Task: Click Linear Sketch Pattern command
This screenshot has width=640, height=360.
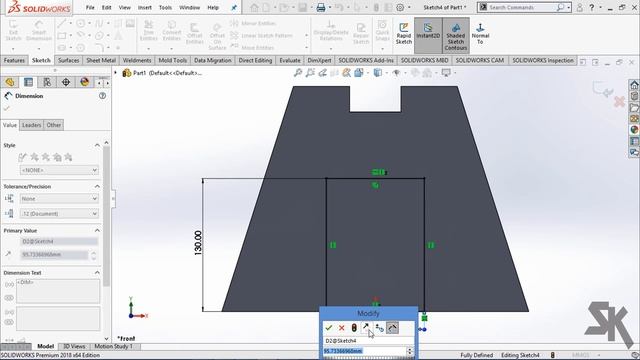Action: coord(262,36)
